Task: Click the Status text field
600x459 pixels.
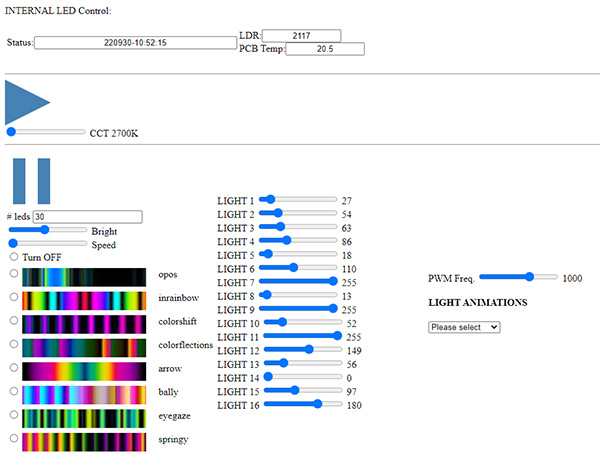Action: click(x=134, y=43)
